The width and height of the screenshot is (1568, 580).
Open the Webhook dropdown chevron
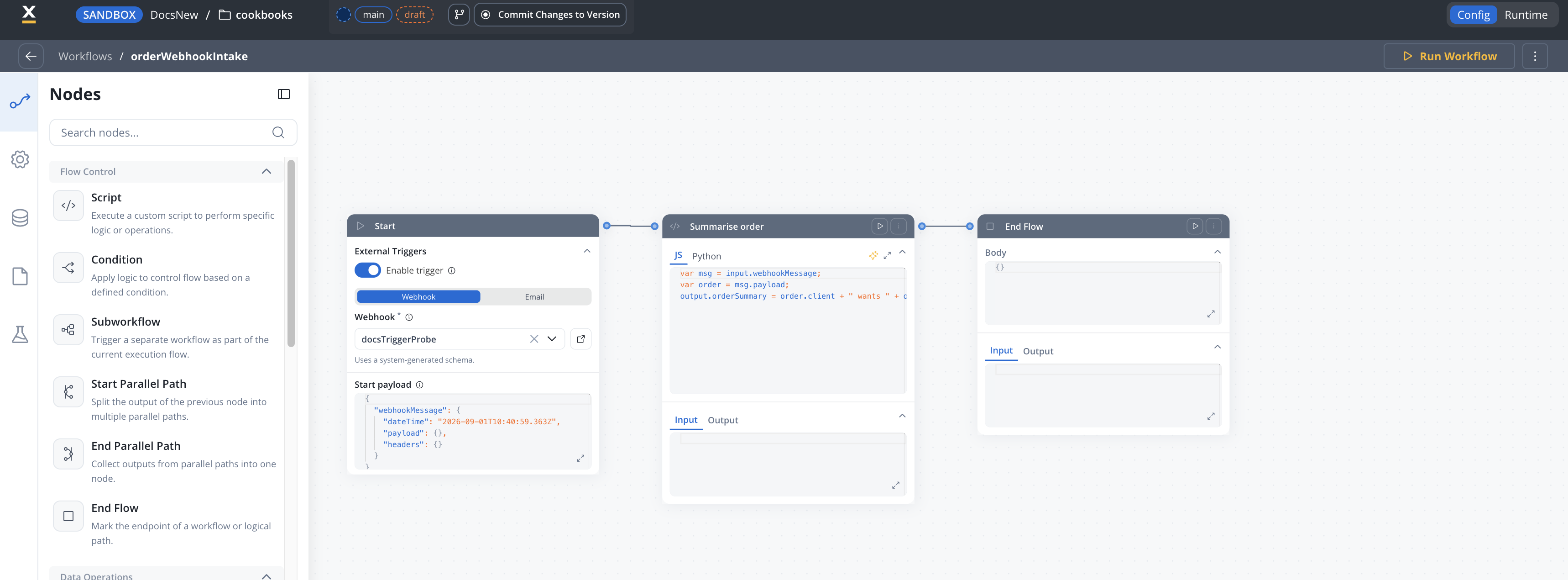tap(551, 339)
